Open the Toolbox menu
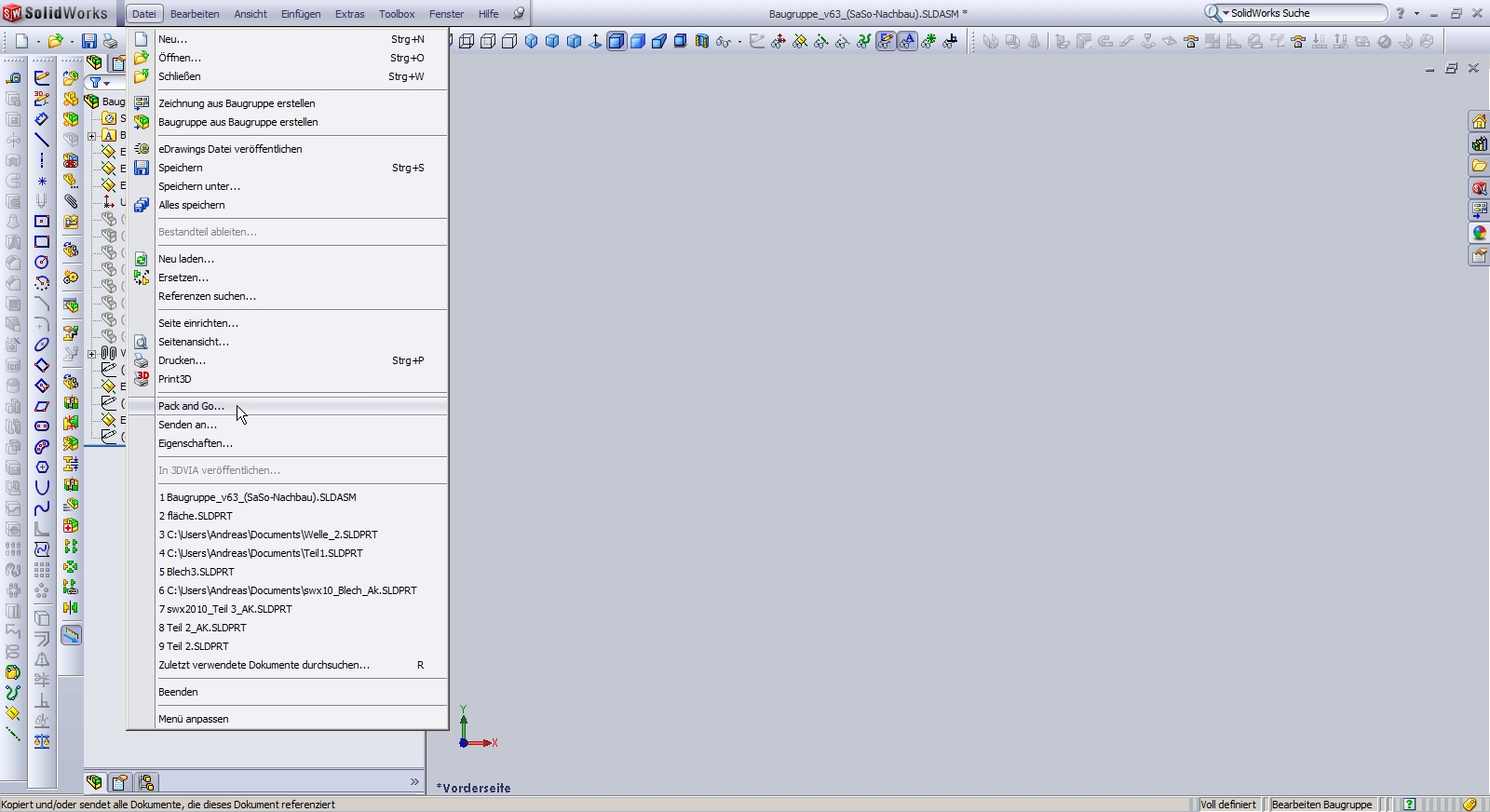 [397, 14]
